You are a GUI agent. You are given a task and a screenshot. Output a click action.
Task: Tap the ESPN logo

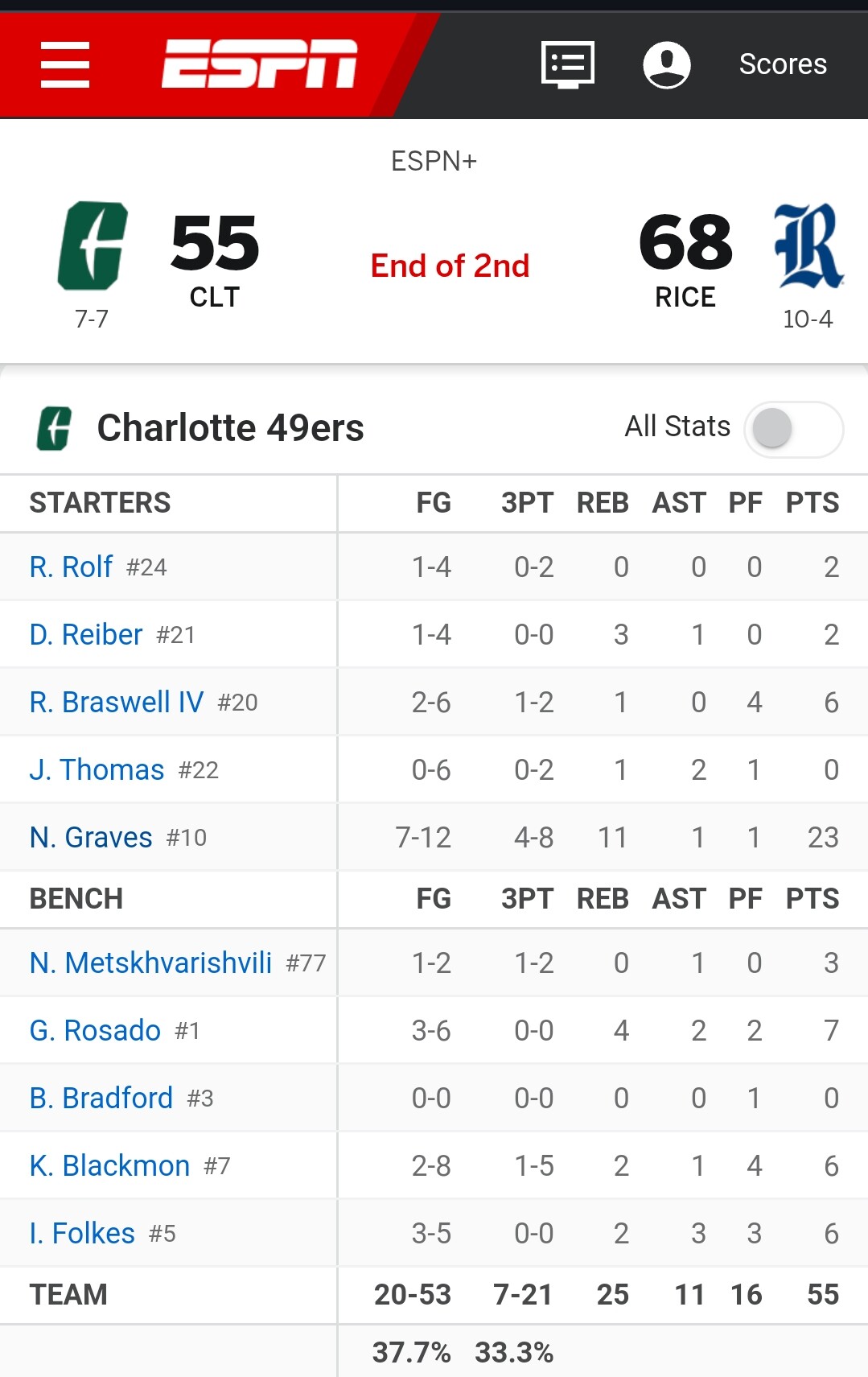(260, 64)
